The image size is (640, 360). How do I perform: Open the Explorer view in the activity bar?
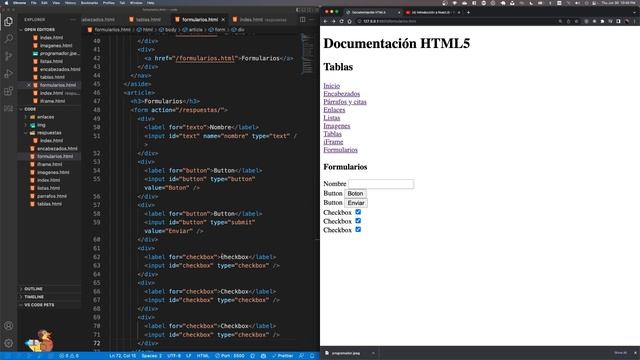(8, 21)
